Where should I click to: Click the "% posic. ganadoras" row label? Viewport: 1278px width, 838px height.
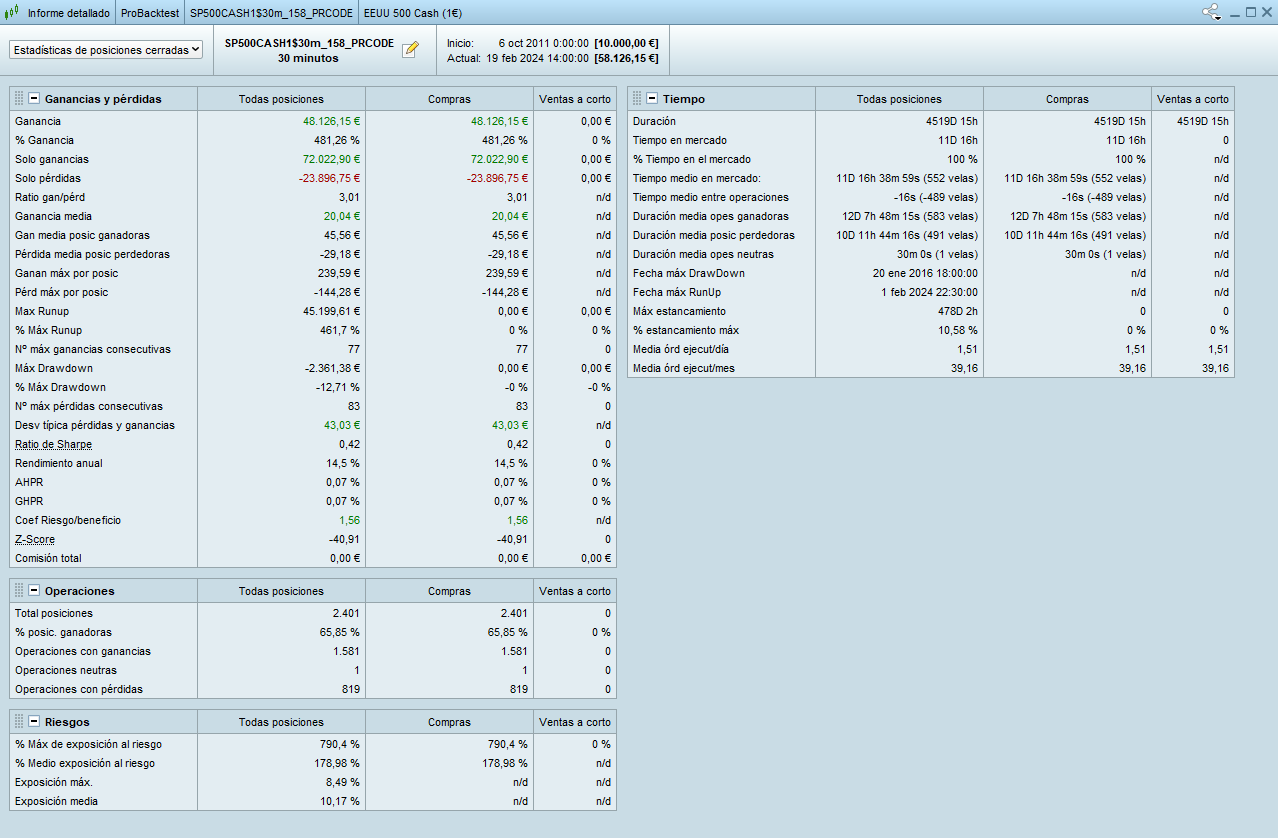click(x=63, y=632)
